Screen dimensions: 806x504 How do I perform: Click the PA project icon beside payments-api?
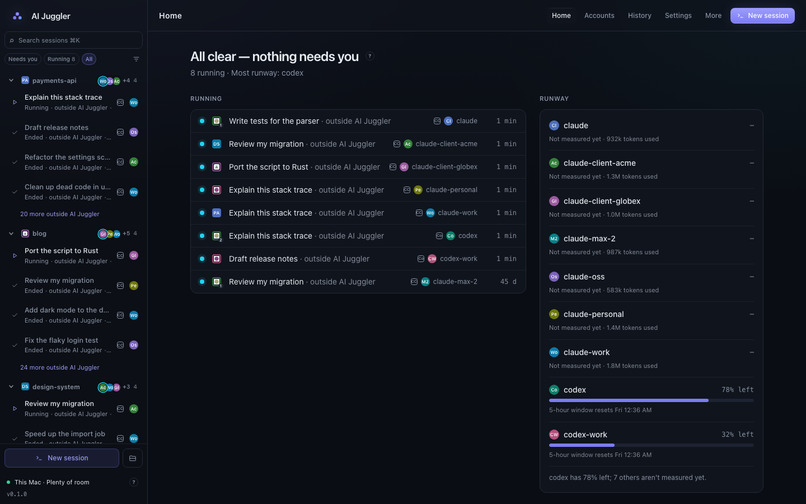pyautogui.click(x=25, y=80)
